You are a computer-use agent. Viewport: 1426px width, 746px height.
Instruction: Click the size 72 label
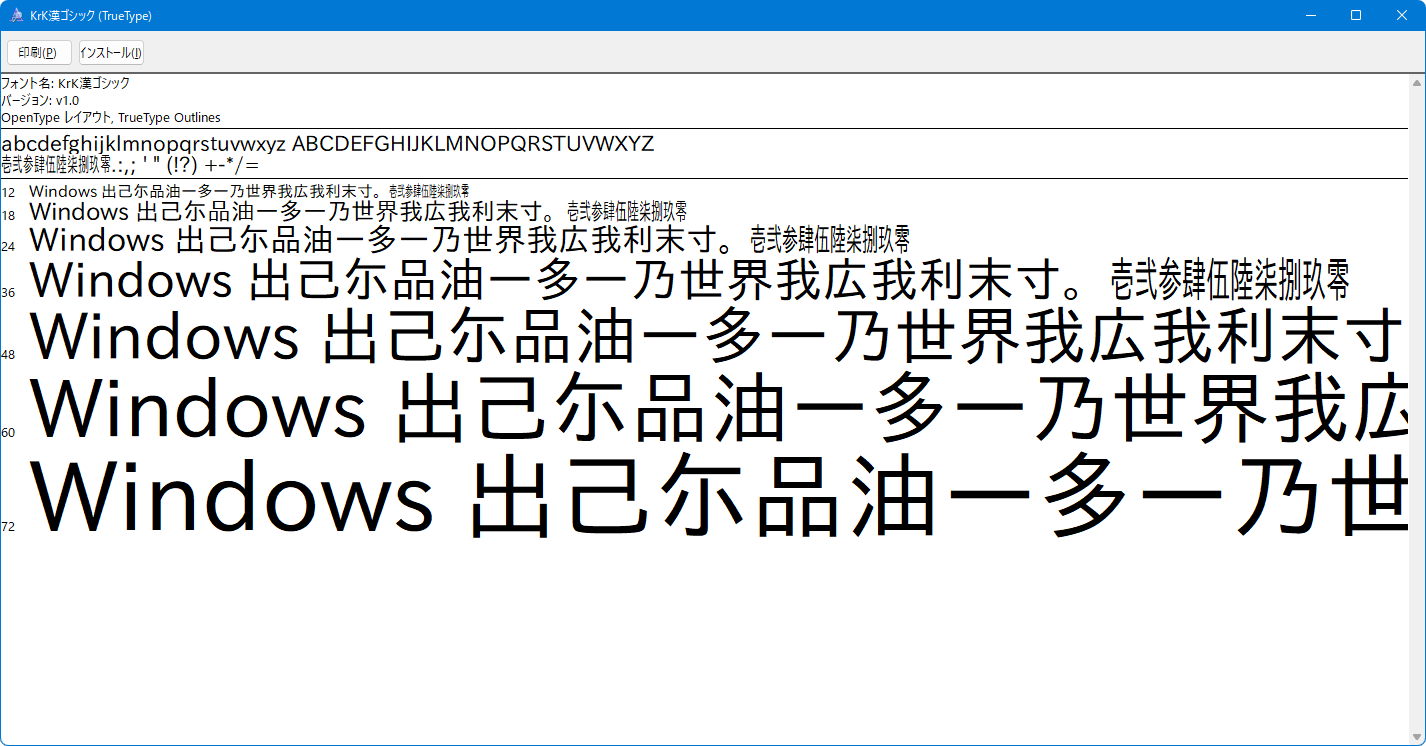8,526
